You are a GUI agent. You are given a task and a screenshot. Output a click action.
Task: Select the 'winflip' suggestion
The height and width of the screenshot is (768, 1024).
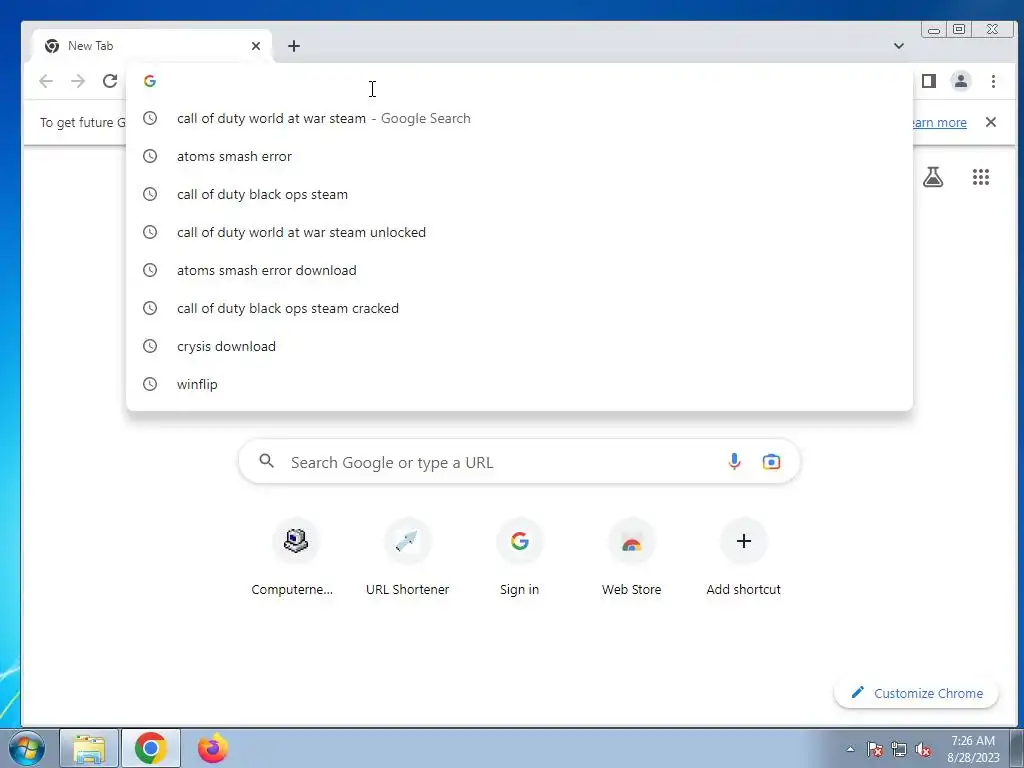(x=519, y=383)
